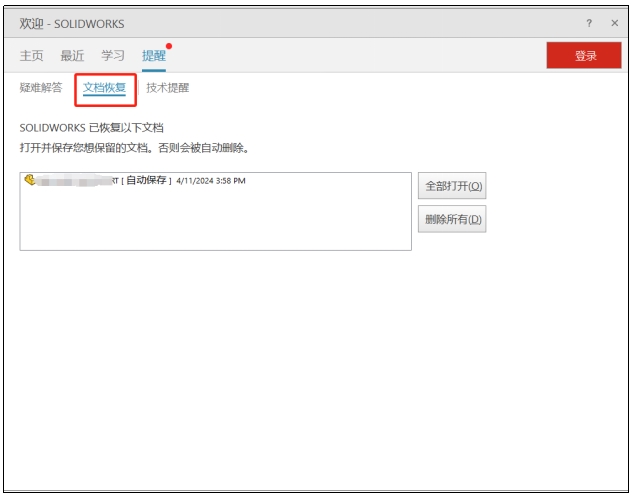The width and height of the screenshot is (634, 496).
Task: Open the 疑难解答 sub-tab
Action: coord(41,87)
